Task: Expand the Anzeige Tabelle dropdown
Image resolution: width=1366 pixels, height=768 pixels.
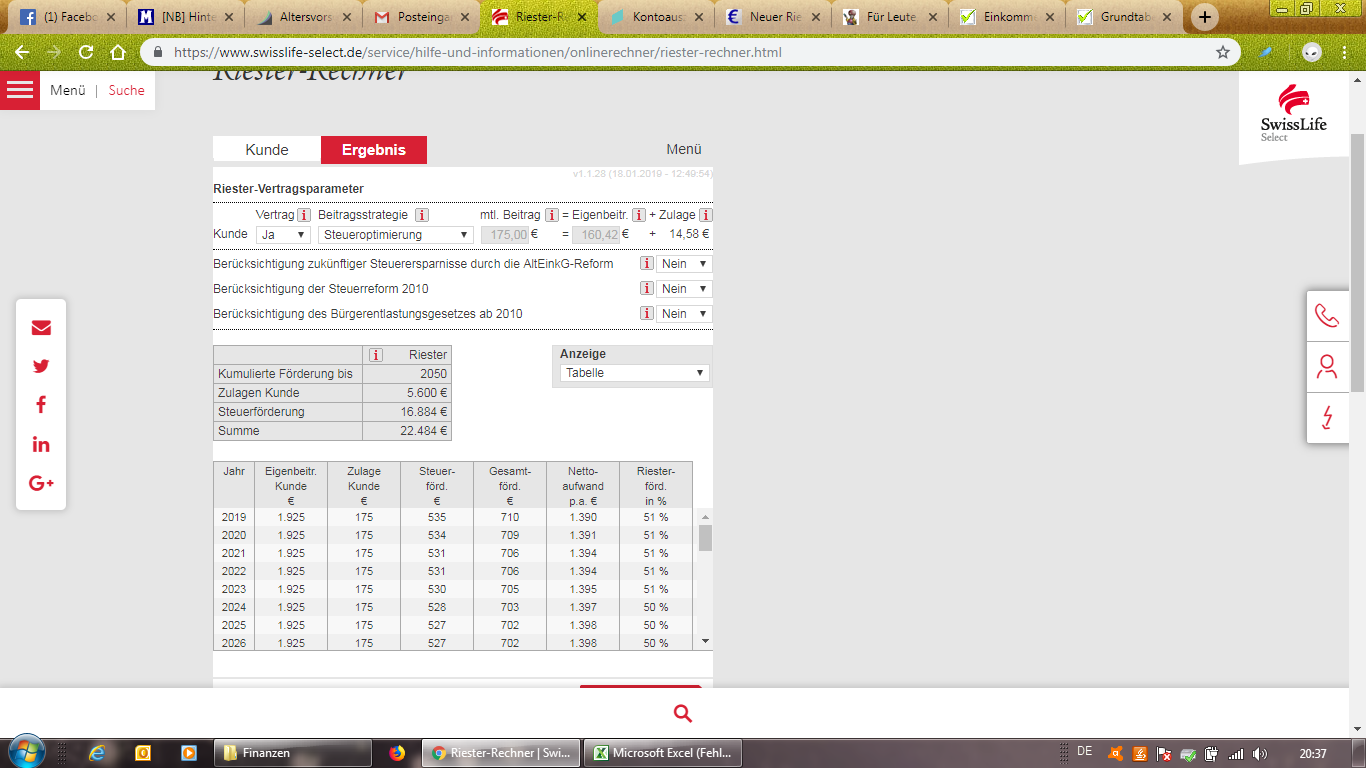Action: pos(634,373)
